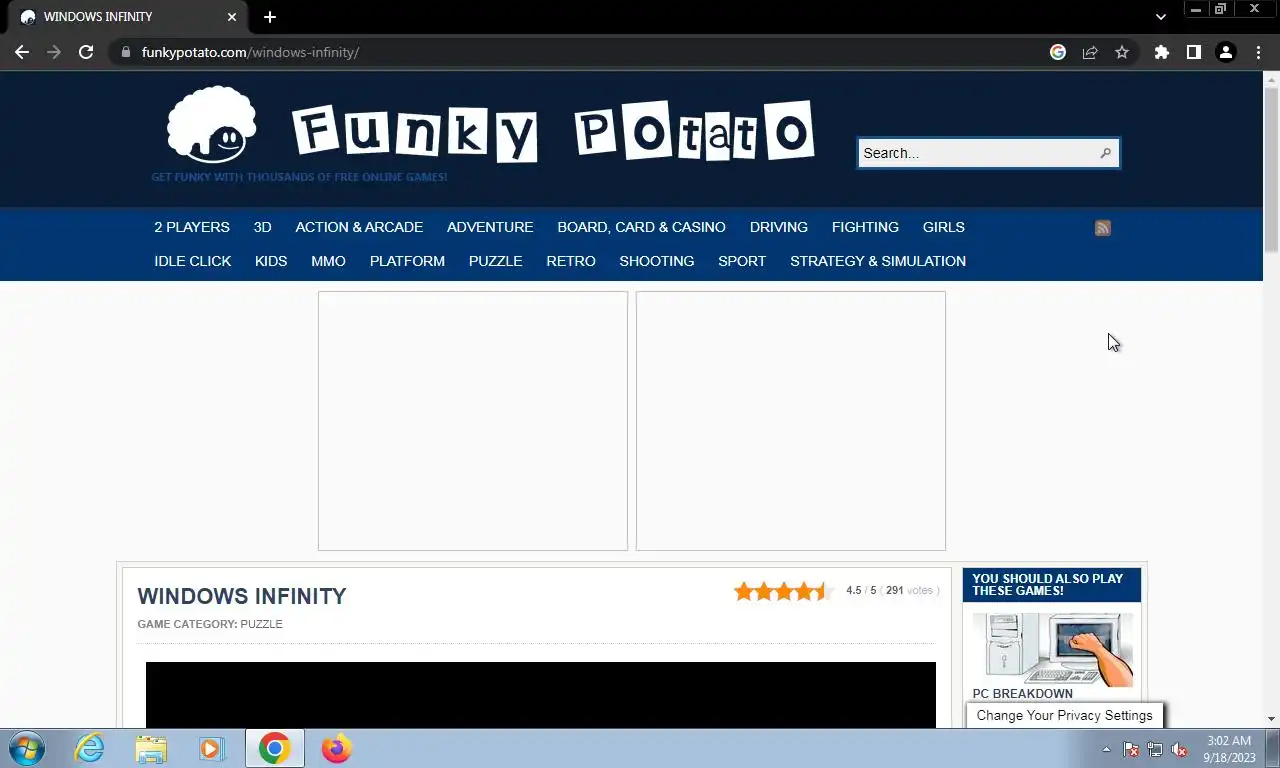Open Action Center flag icon
The width and height of the screenshot is (1280, 768).
(1131, 749)
